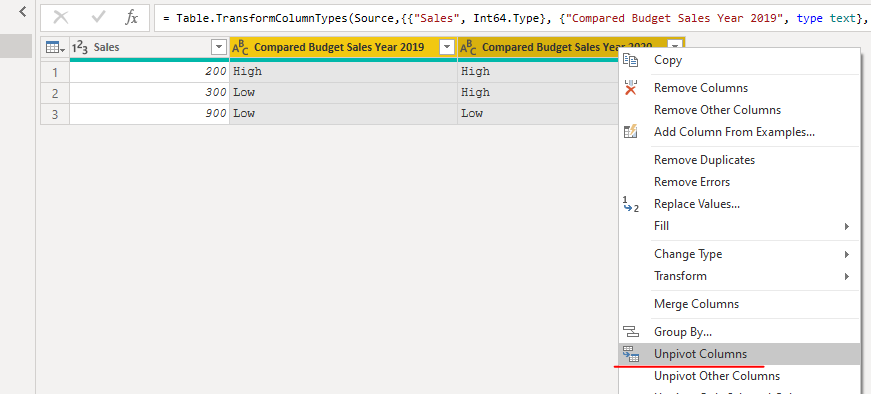This screenshot has height=394, width=871.
Task: Expand the Transform submenu arrow
Action: pos(847,276)
